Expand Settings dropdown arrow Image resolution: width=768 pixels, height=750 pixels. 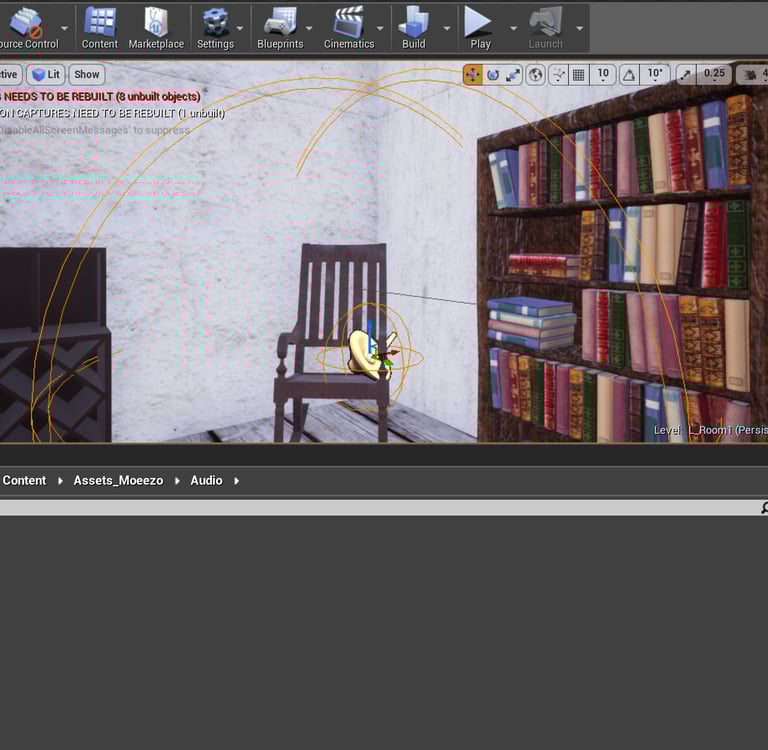(240, 28)
